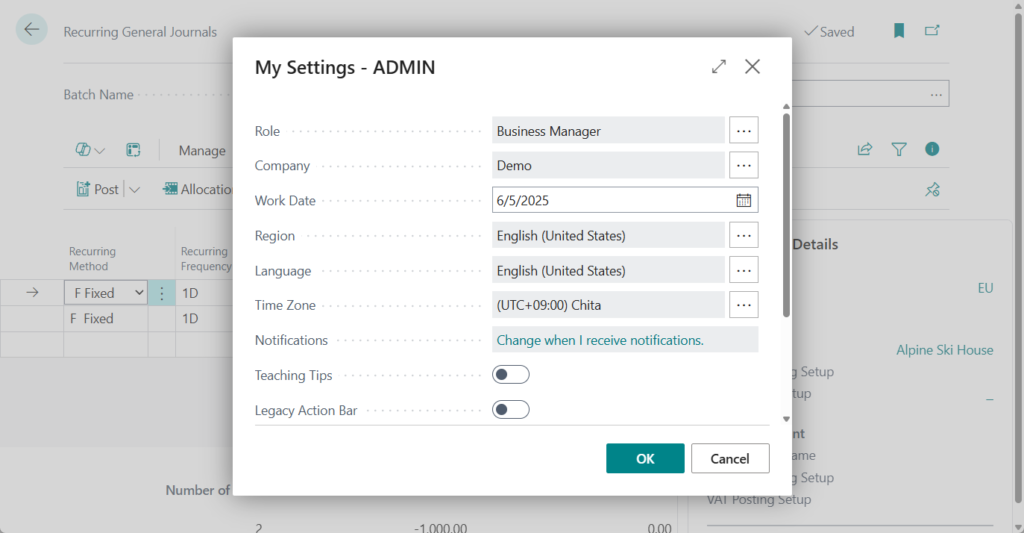Open the Manage menu

pos(202,150)
